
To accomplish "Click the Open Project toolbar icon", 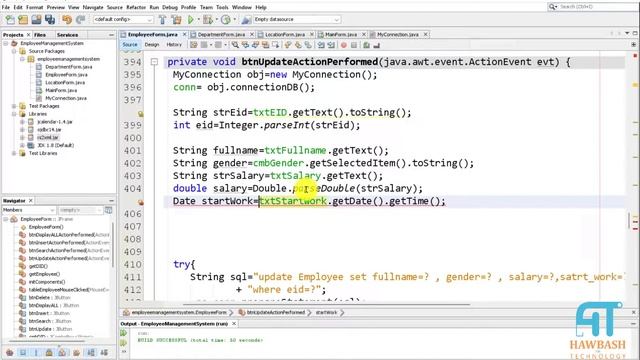I will [36, 19].
